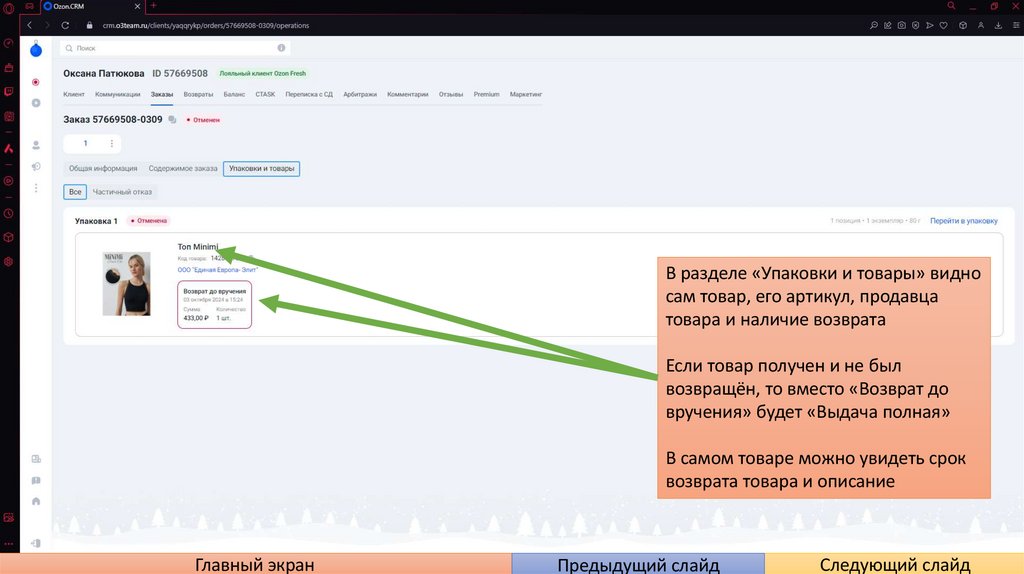Bookmark the page with the heart icon
Image resolution: width=1024 pixels, height=574 pixels.
pos(944,25)
